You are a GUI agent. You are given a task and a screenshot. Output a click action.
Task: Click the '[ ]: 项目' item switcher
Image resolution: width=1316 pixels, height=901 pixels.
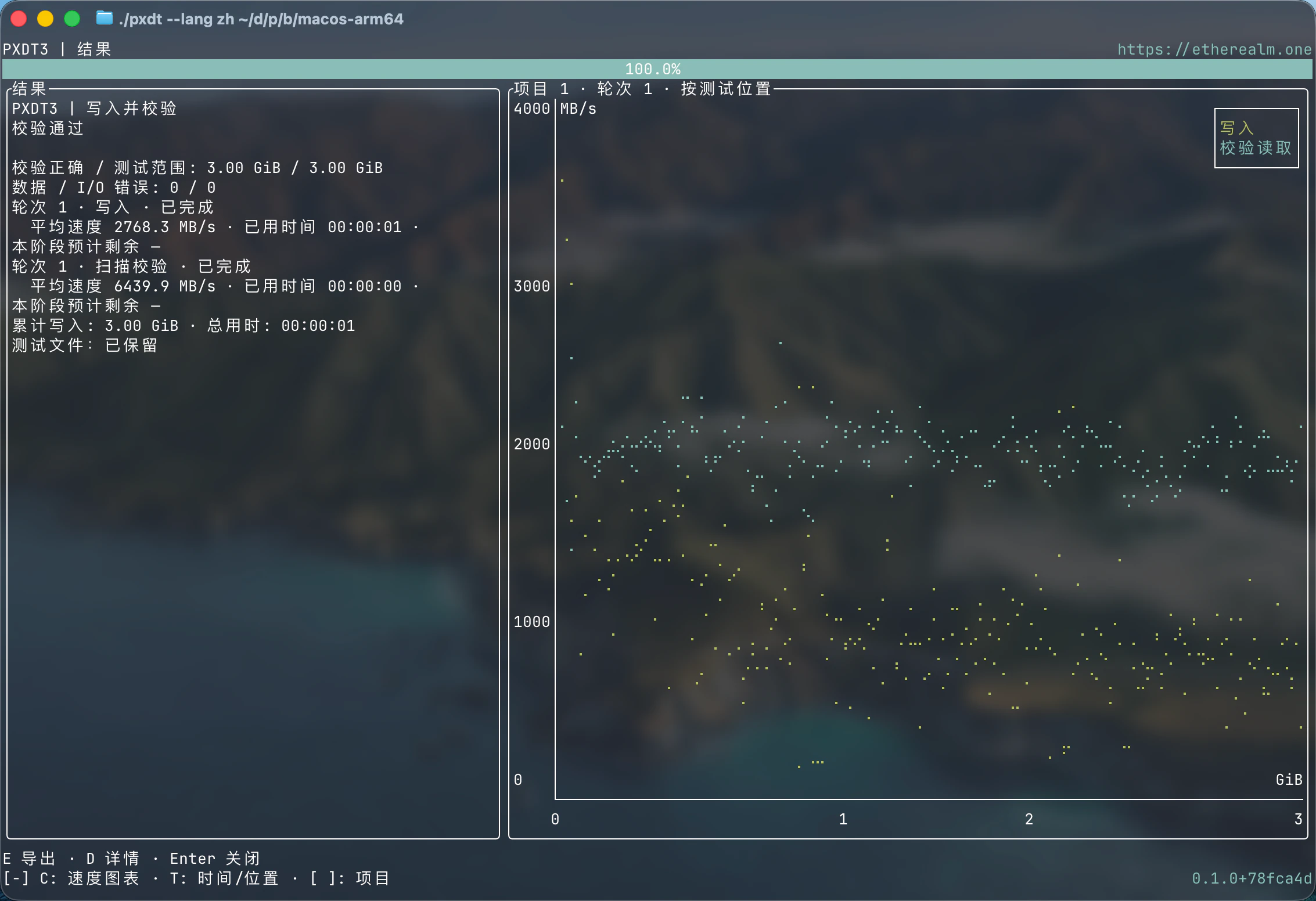tap(349, 878)
